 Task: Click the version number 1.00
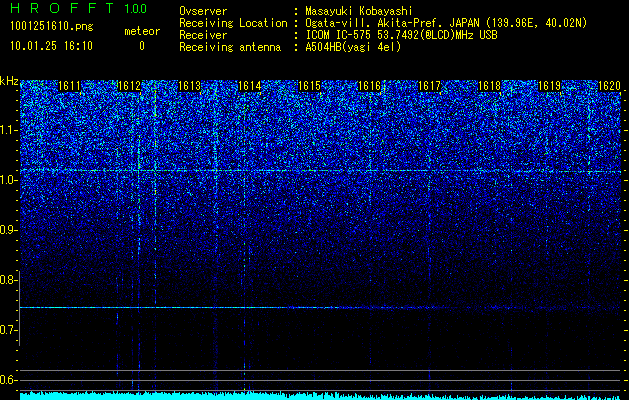coord(135,8)
